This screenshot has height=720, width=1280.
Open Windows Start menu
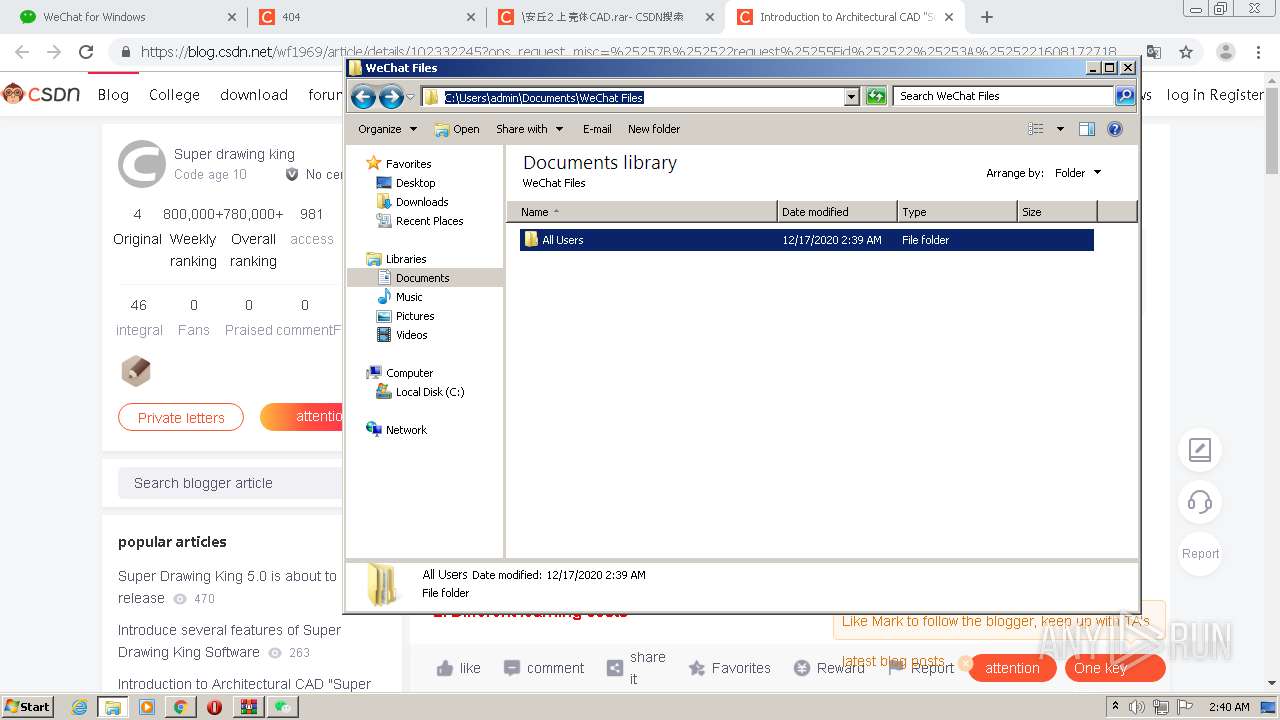pyautogui.click(x=28, y=706)
